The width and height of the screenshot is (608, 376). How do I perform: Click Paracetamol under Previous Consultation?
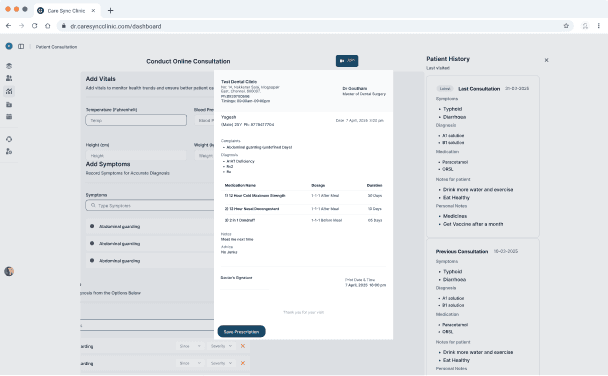(x=455, y=325)
